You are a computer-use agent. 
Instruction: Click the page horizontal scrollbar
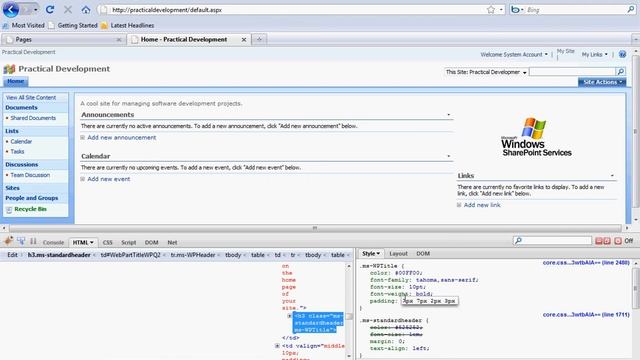pos(315,228)
